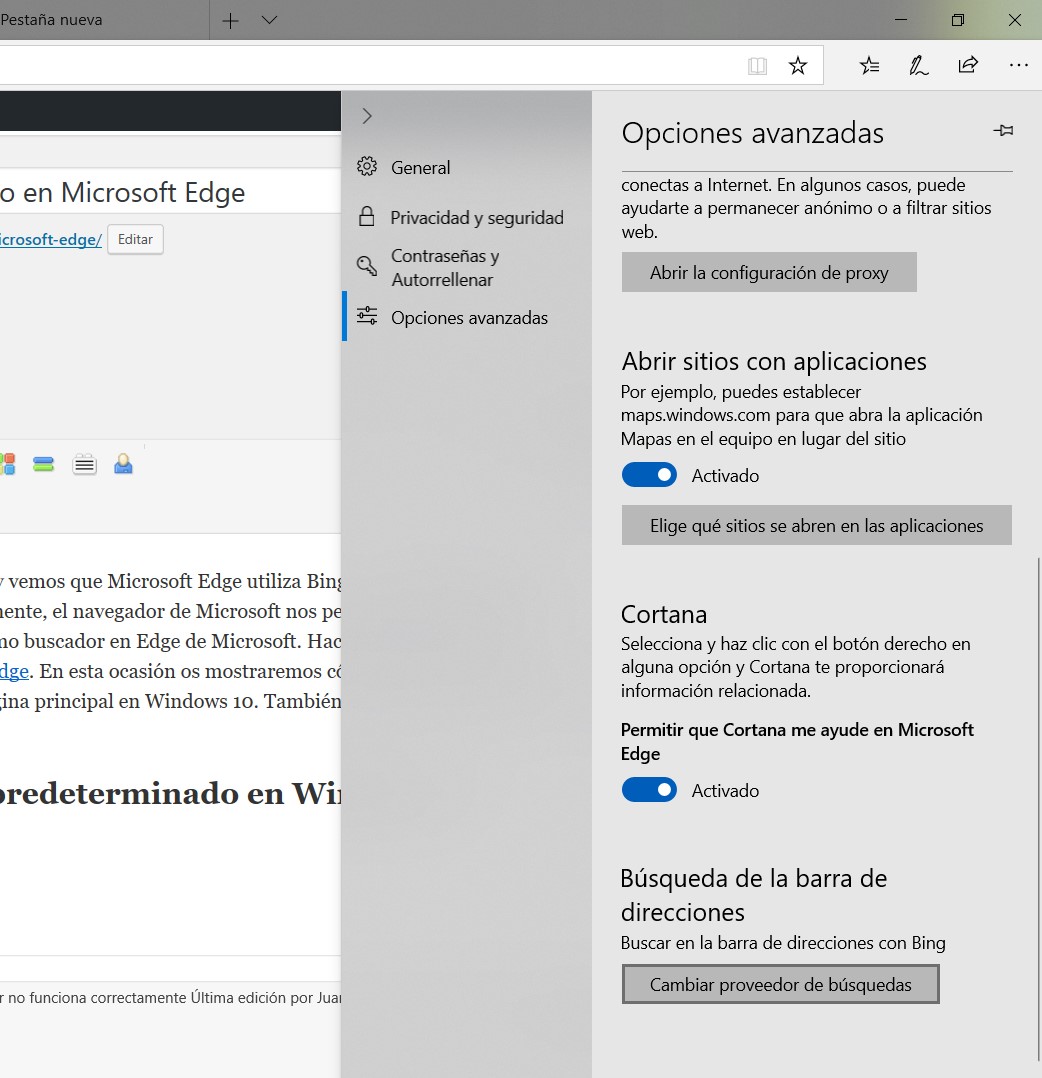Pin the settings pane with pin icon
Viewport: 1042px width, 1078px height.
[1003, 131]
